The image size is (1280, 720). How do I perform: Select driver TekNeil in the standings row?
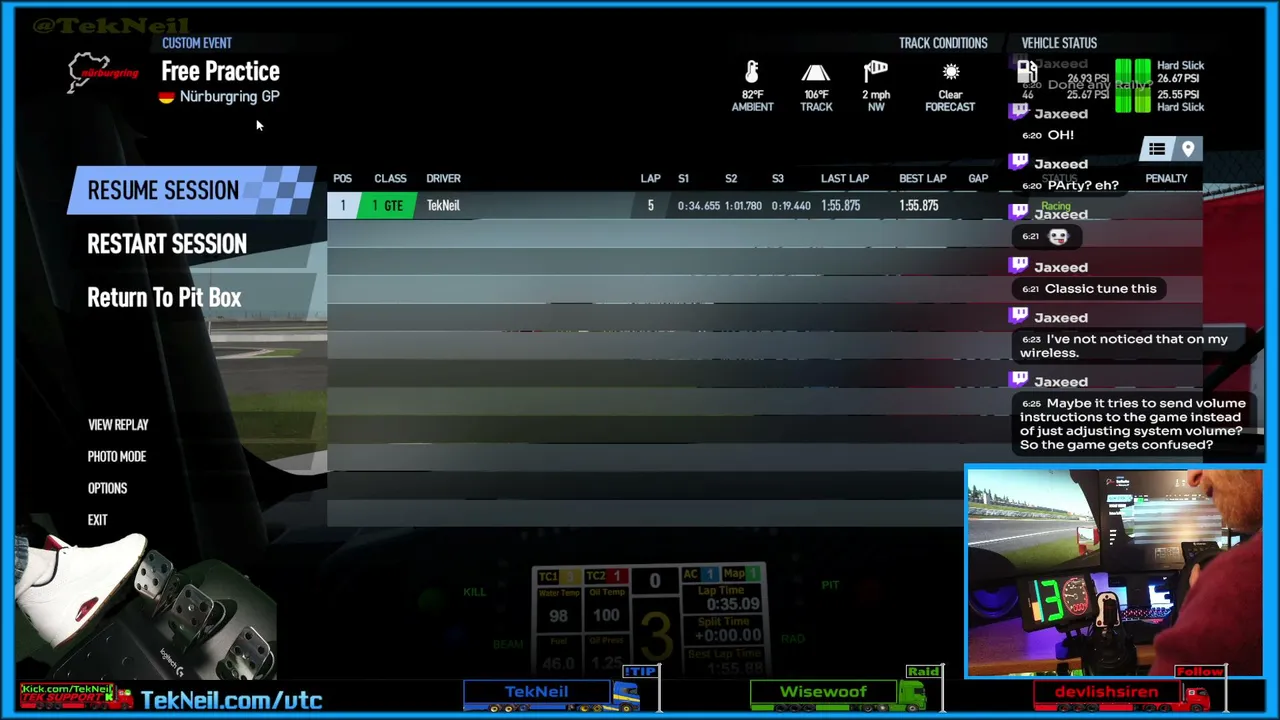coord(443,206)
